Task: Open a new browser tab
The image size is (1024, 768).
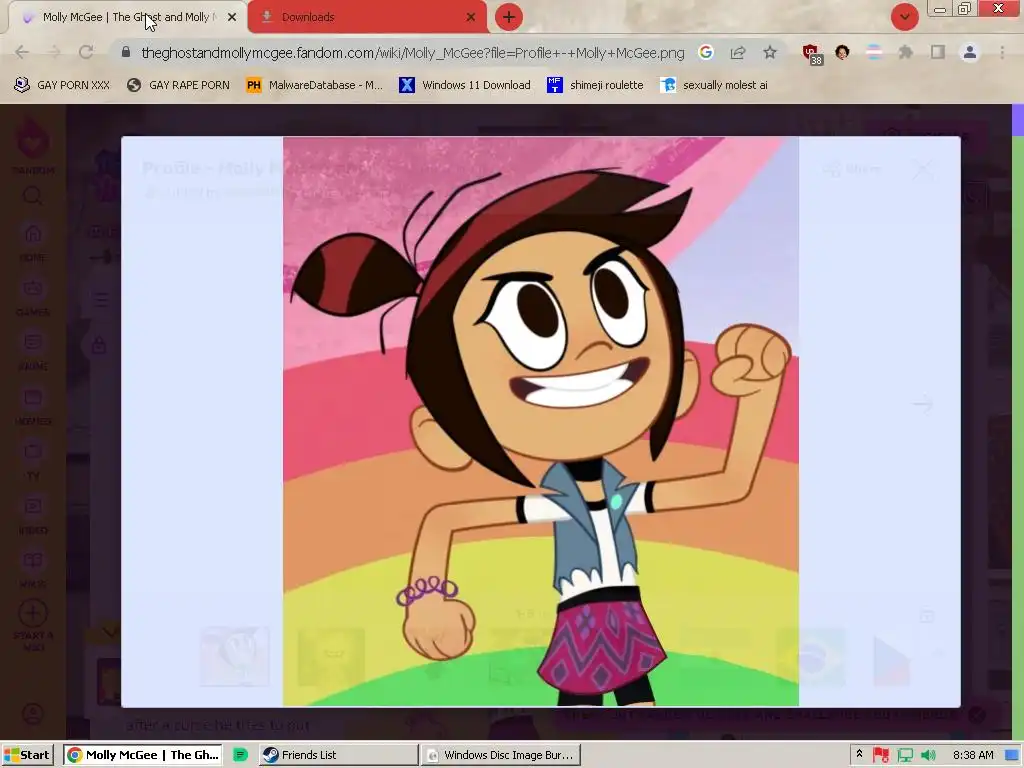Action: click(509, 17)
